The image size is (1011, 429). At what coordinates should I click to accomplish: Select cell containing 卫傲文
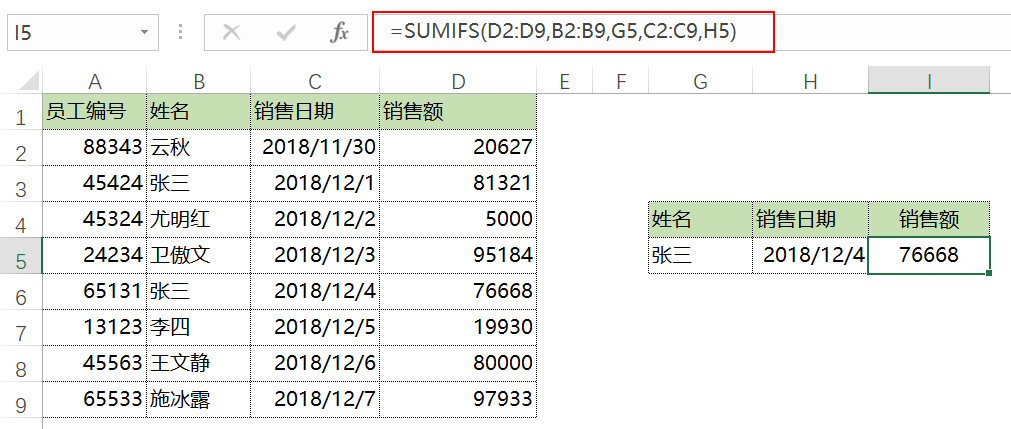point(199,256)
